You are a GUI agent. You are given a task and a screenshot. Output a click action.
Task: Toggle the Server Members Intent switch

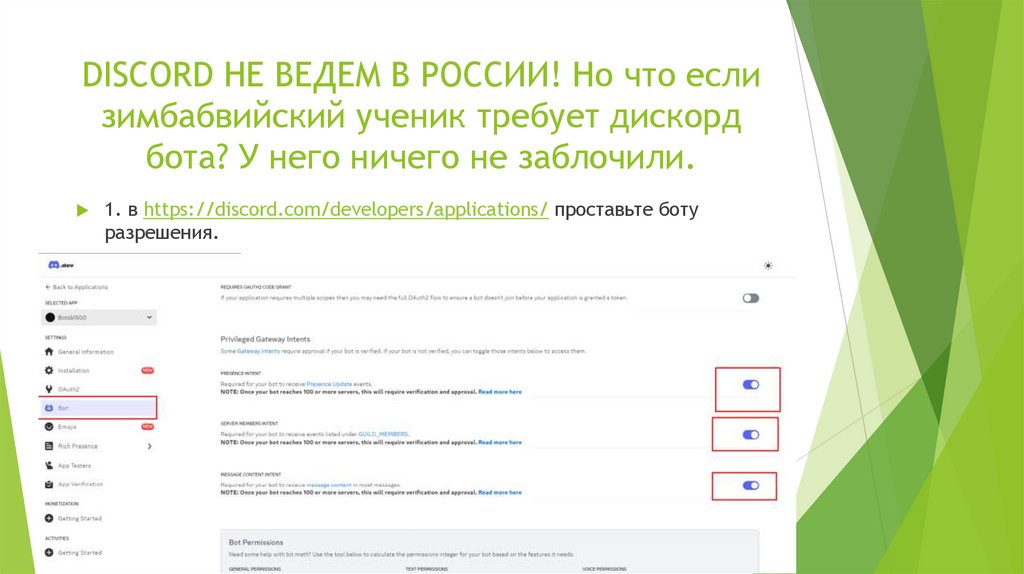[x=751, y=435]
